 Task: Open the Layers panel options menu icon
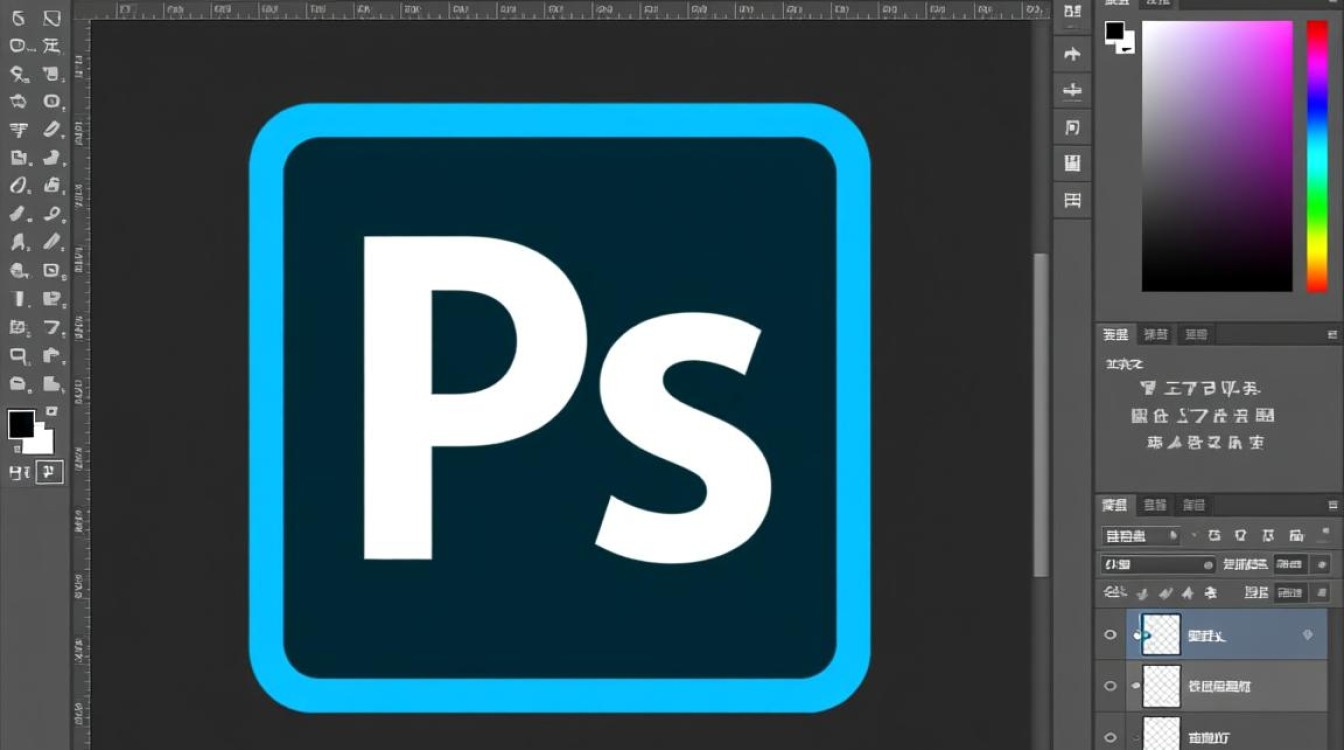click(1332, 505)
